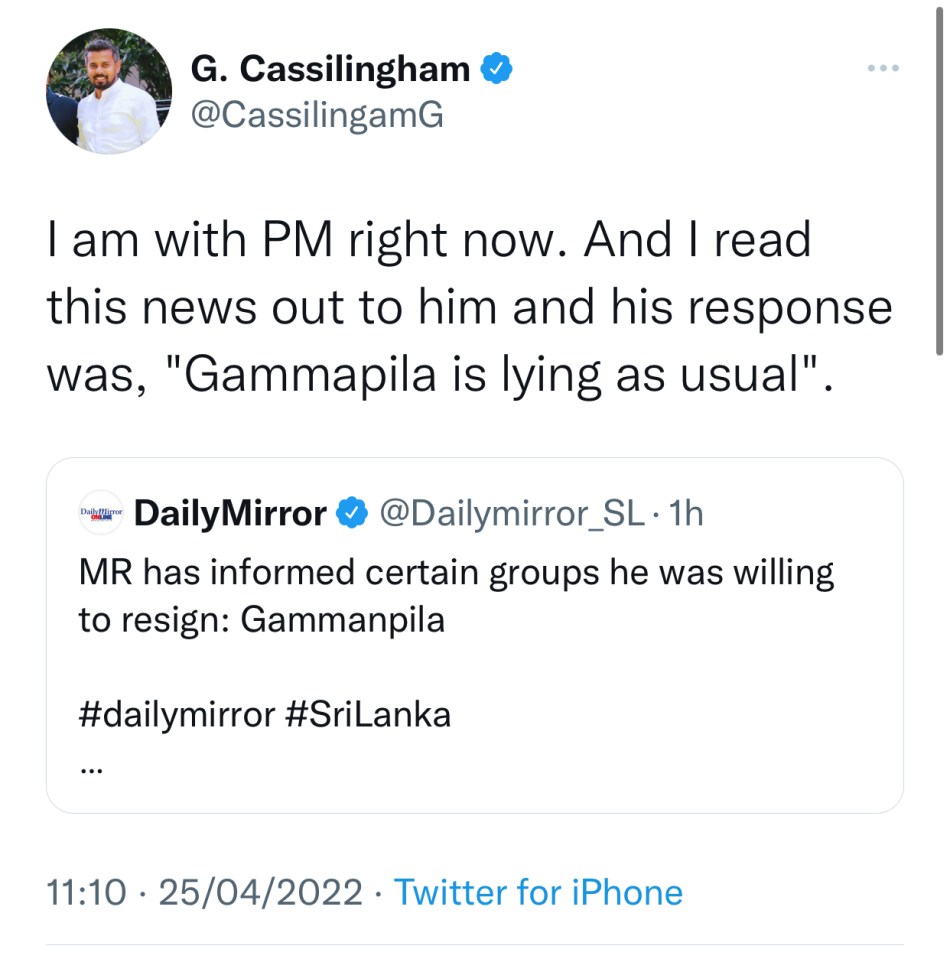Open the DailyMirror account name
950x962 pixels.
[229, 514]
